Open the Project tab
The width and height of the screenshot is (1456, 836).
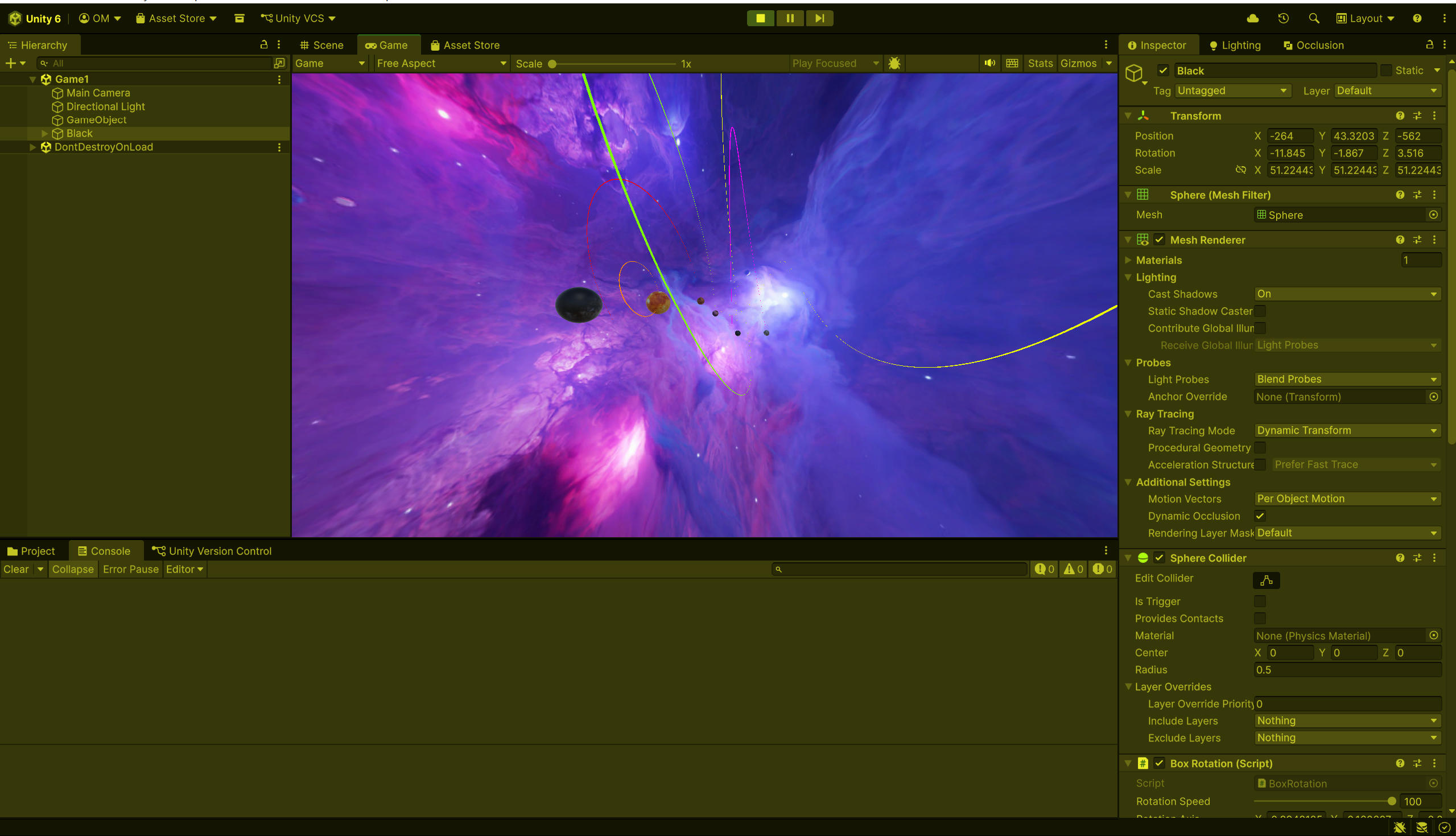click(31, 551)
